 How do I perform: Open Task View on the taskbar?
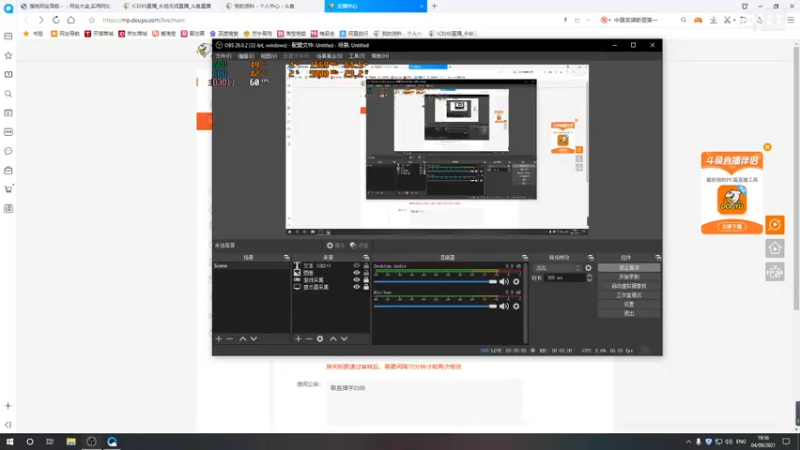pos(50,441)
